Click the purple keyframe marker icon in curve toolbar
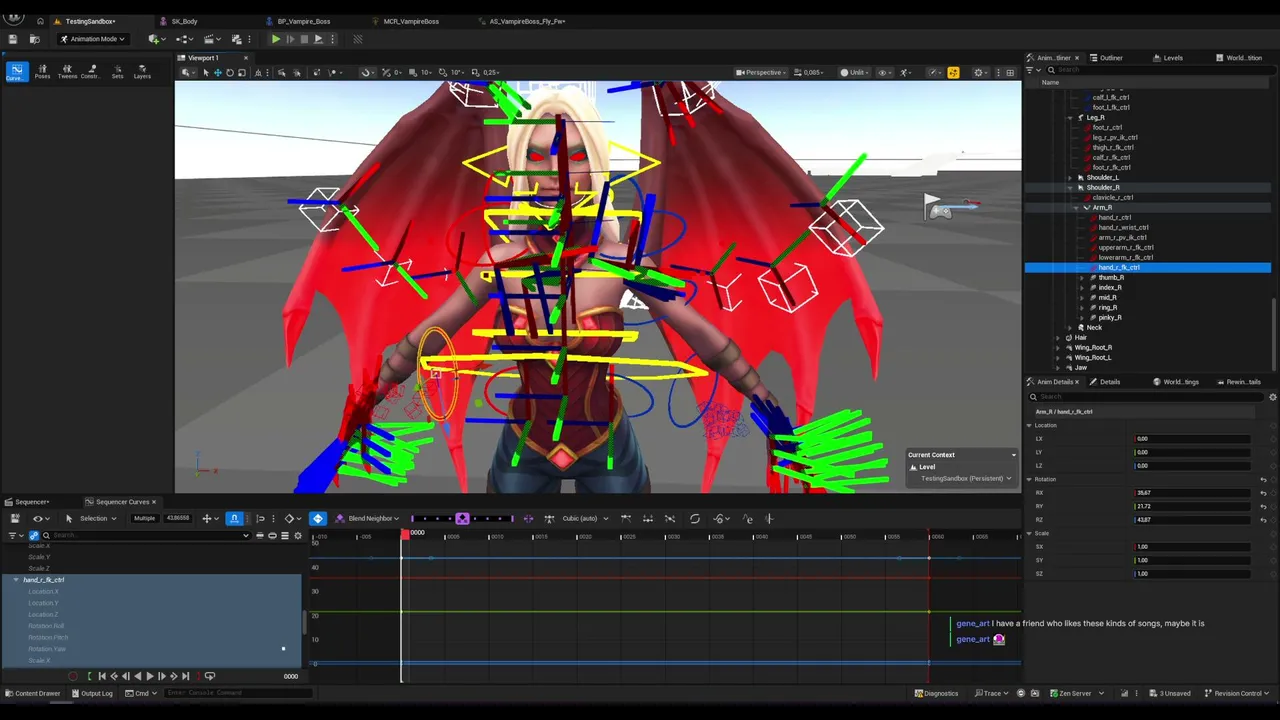This screenshot has height=720, width=1280. 462,518
